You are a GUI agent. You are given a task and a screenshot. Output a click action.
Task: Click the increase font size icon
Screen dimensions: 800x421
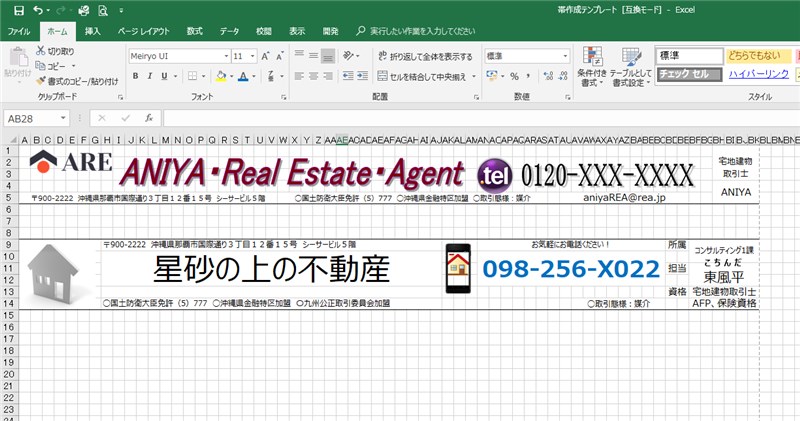click(267, 56)
